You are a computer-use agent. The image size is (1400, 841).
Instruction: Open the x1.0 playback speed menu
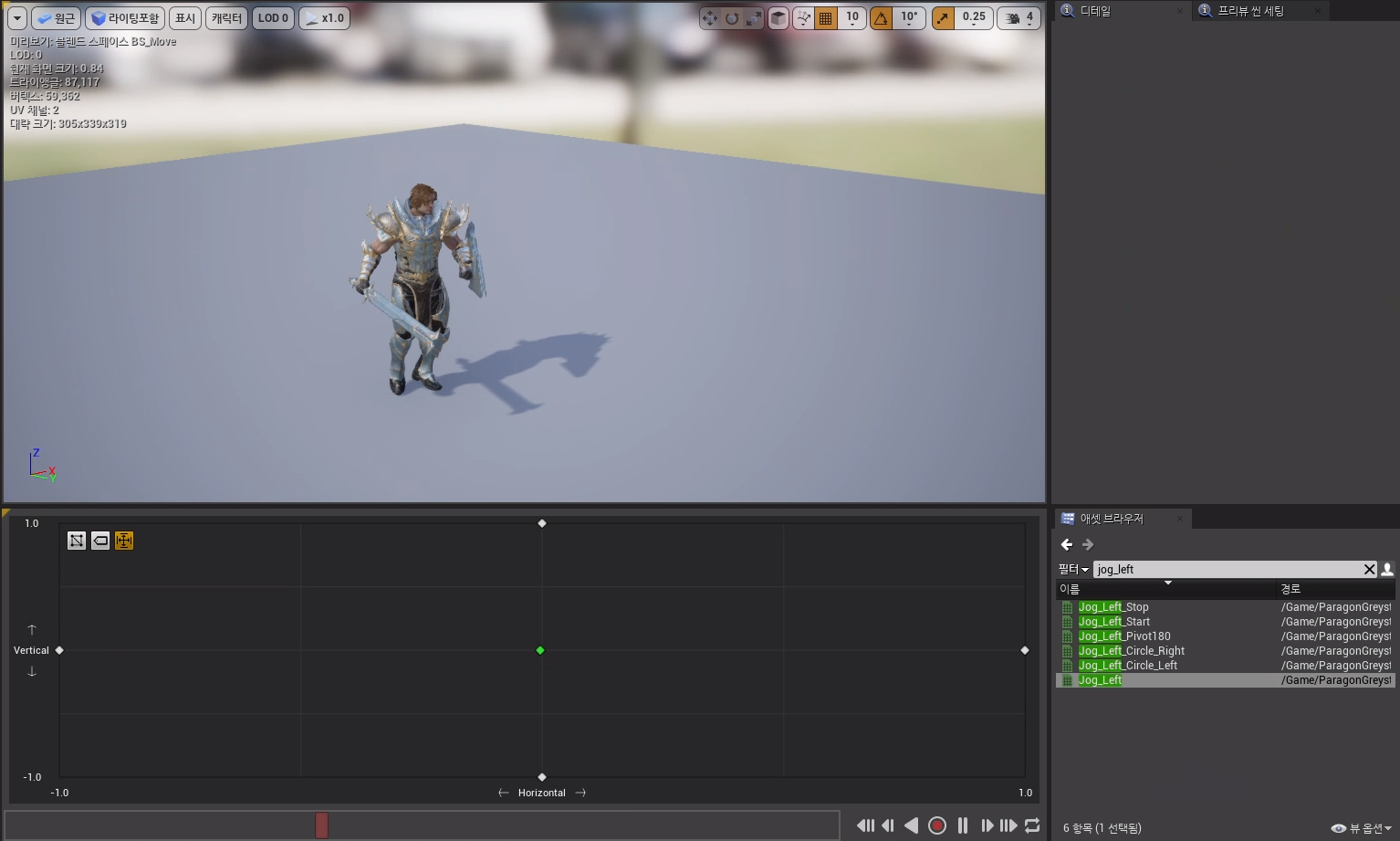click(324, 18)
